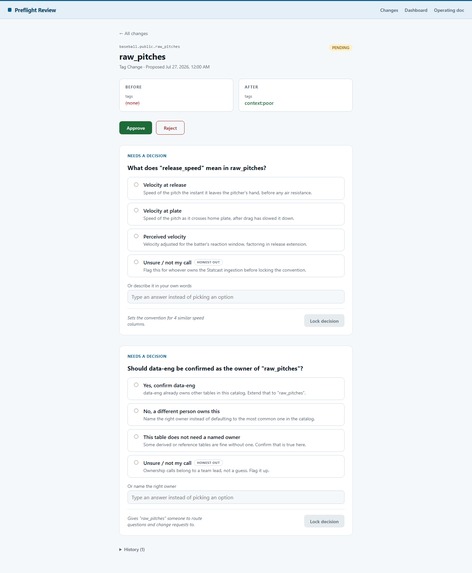Select the Velocity at release radio option

[x=136, y=185]
